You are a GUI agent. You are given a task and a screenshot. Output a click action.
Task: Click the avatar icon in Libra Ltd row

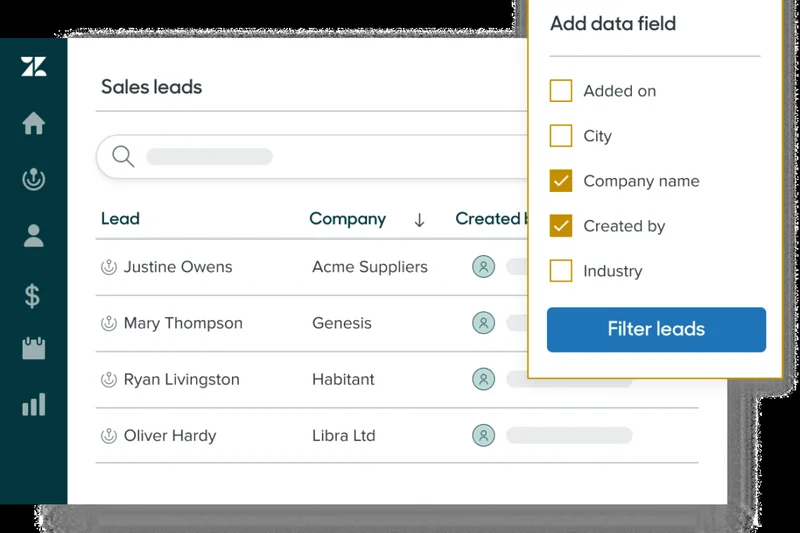[483, 436]
